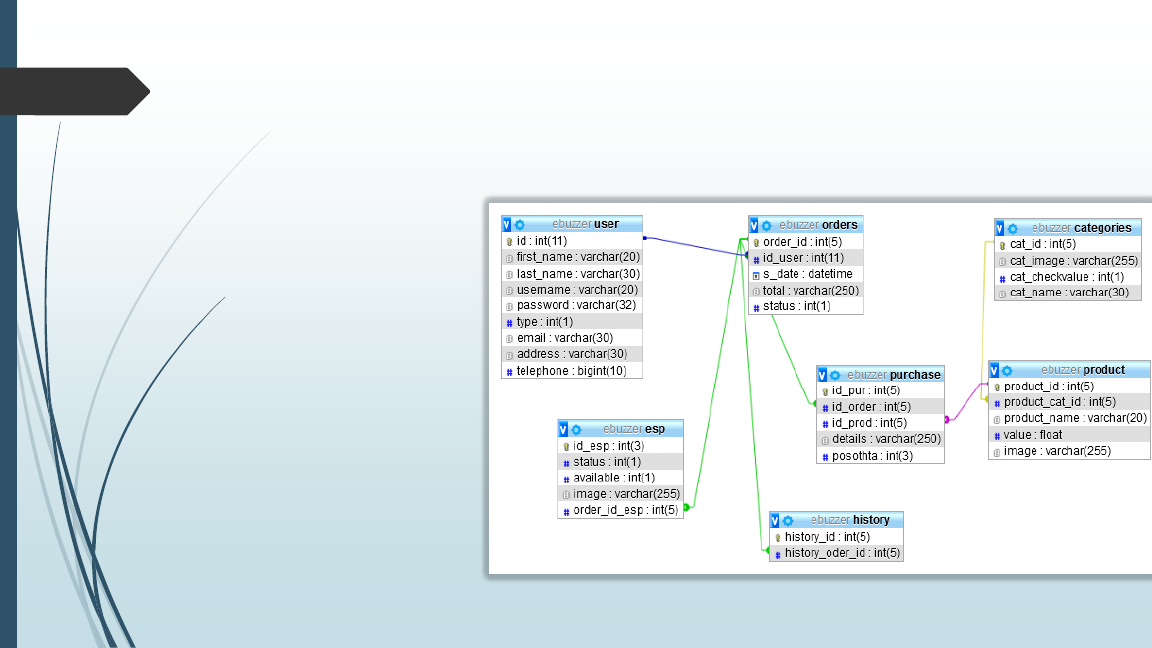Click the gear icon on history table

[x=788, y=521]
